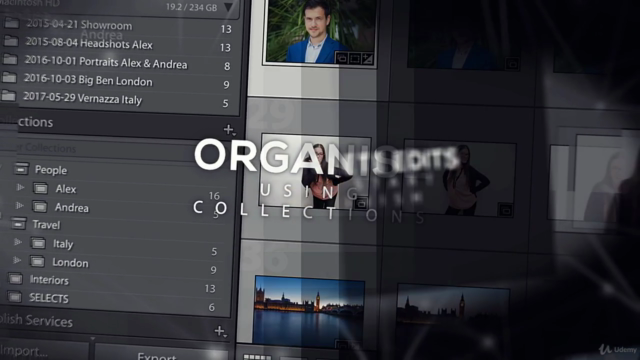Viewport: 640px width, 360px height.
Task: Select the SELECTS collection
Action: (49, 298)
